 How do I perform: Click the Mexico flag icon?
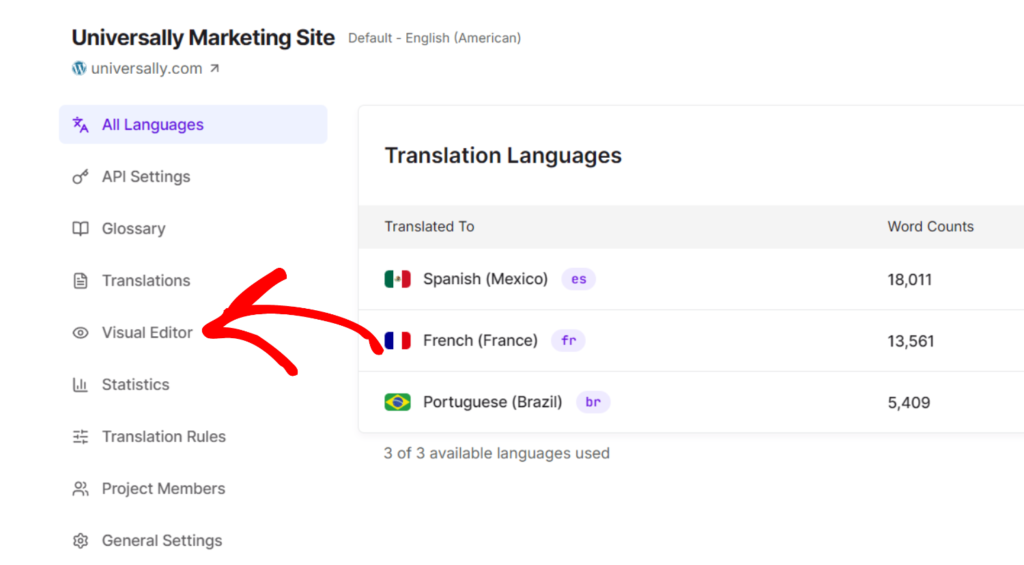[397, 279]
